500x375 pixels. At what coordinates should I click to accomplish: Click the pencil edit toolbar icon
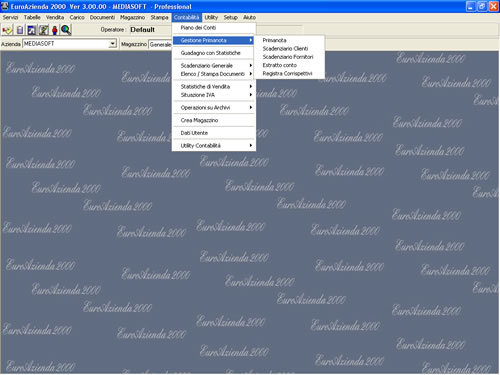tap(44, 30)
